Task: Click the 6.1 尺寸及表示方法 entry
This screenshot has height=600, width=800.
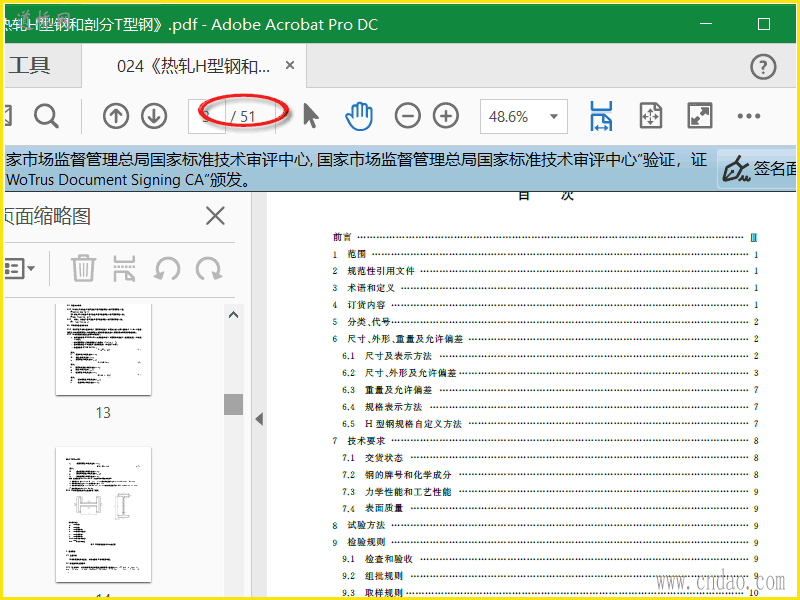Action: tap(550, 356)
